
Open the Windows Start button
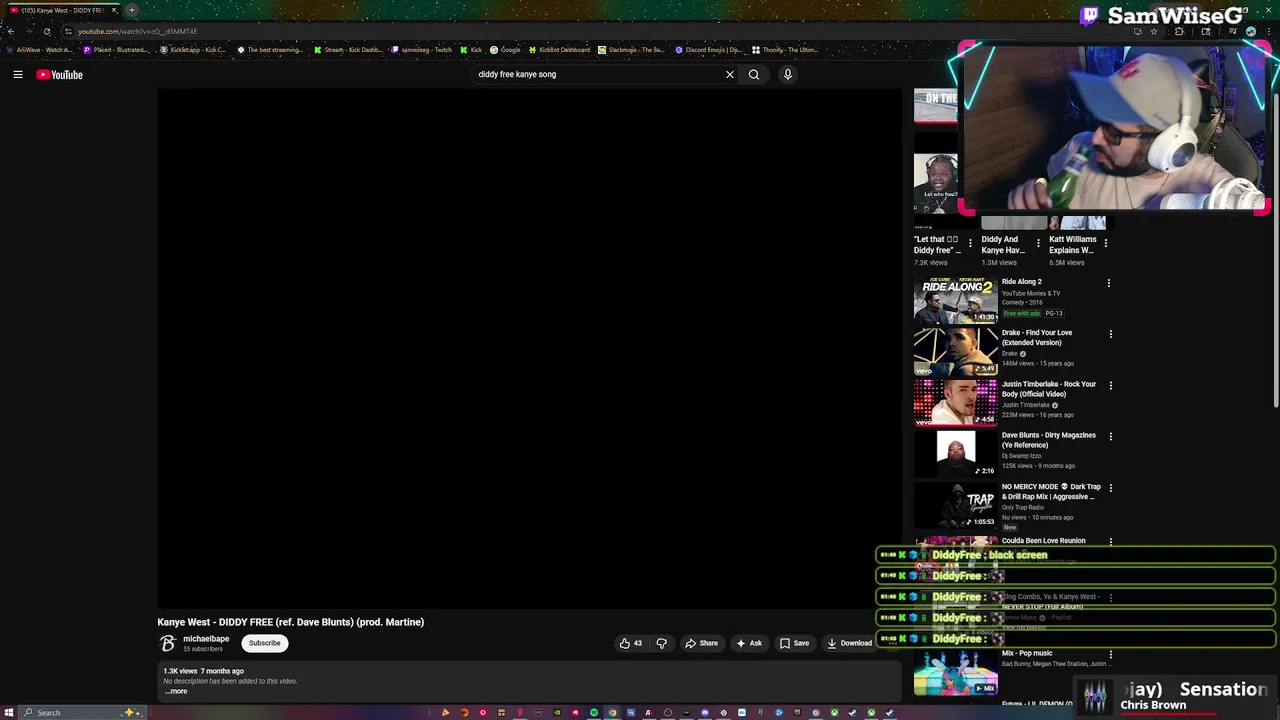coord(9,712)
